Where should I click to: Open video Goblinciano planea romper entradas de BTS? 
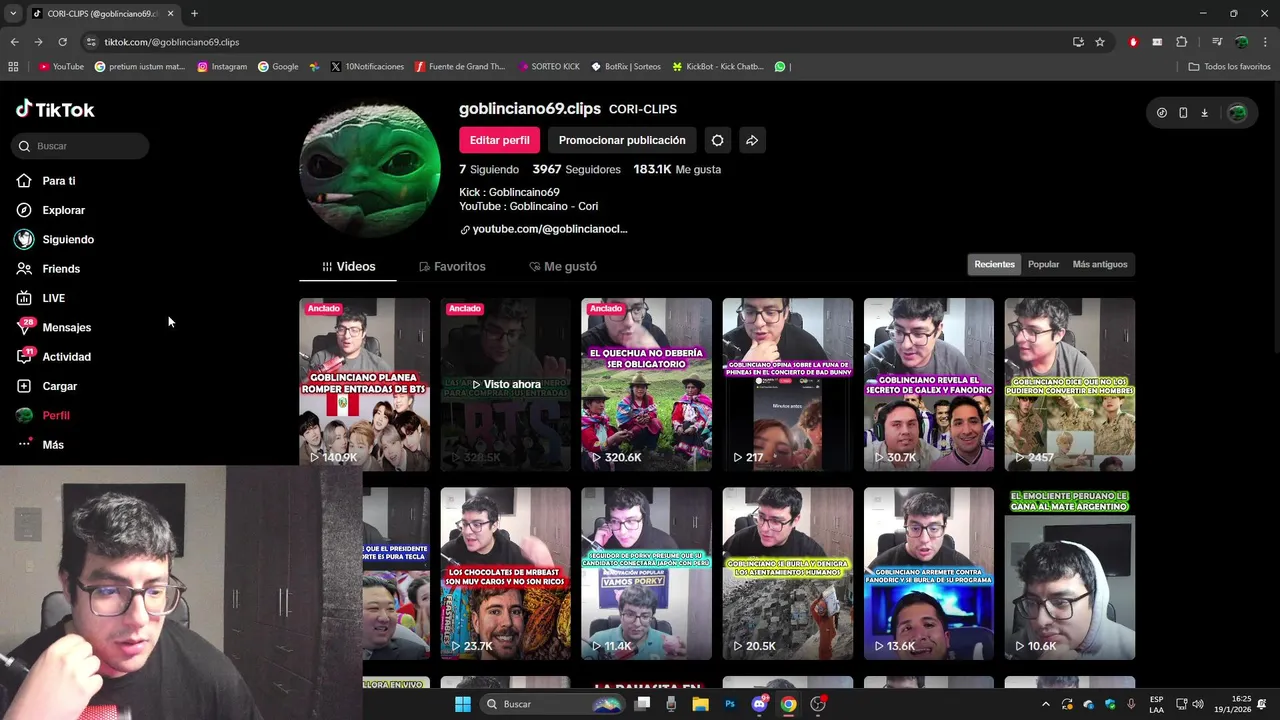pos(364,384)
